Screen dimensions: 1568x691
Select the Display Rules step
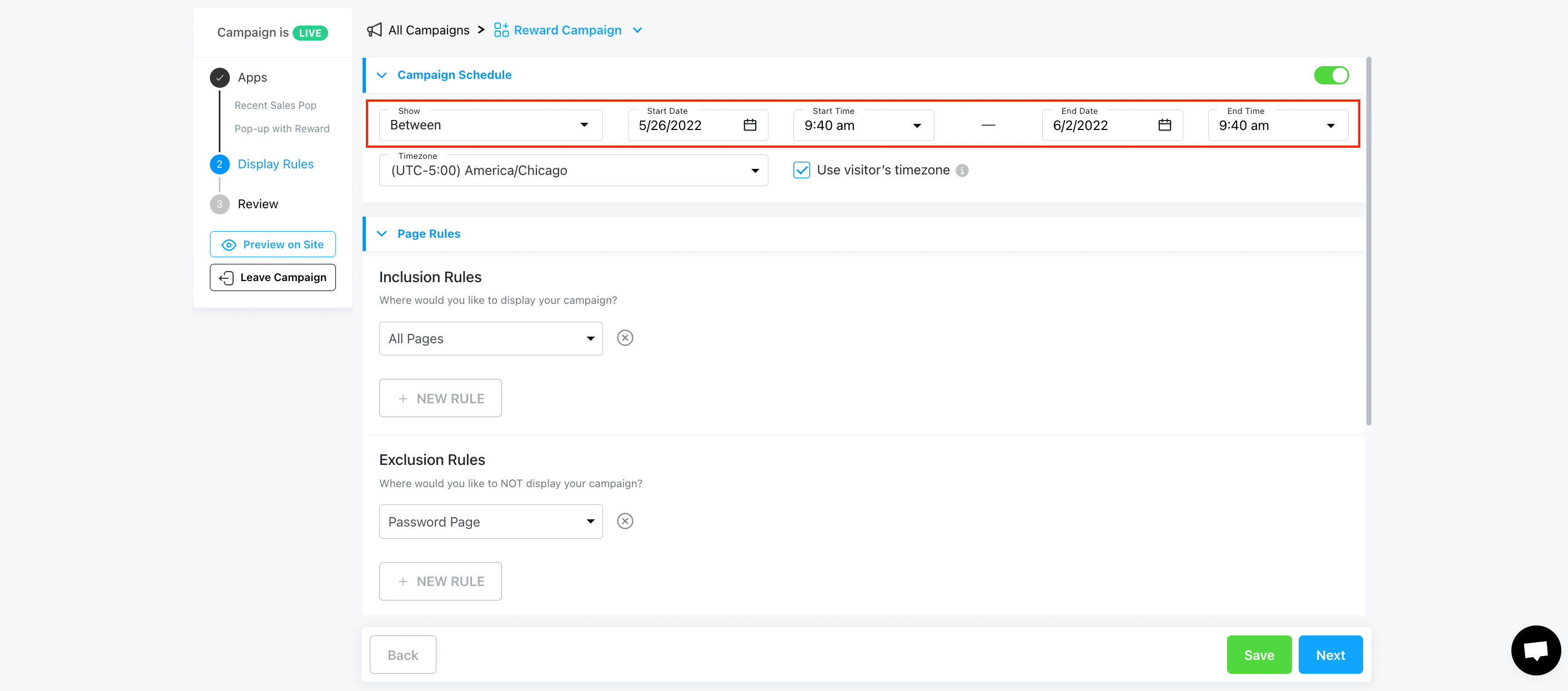point(275,164)
